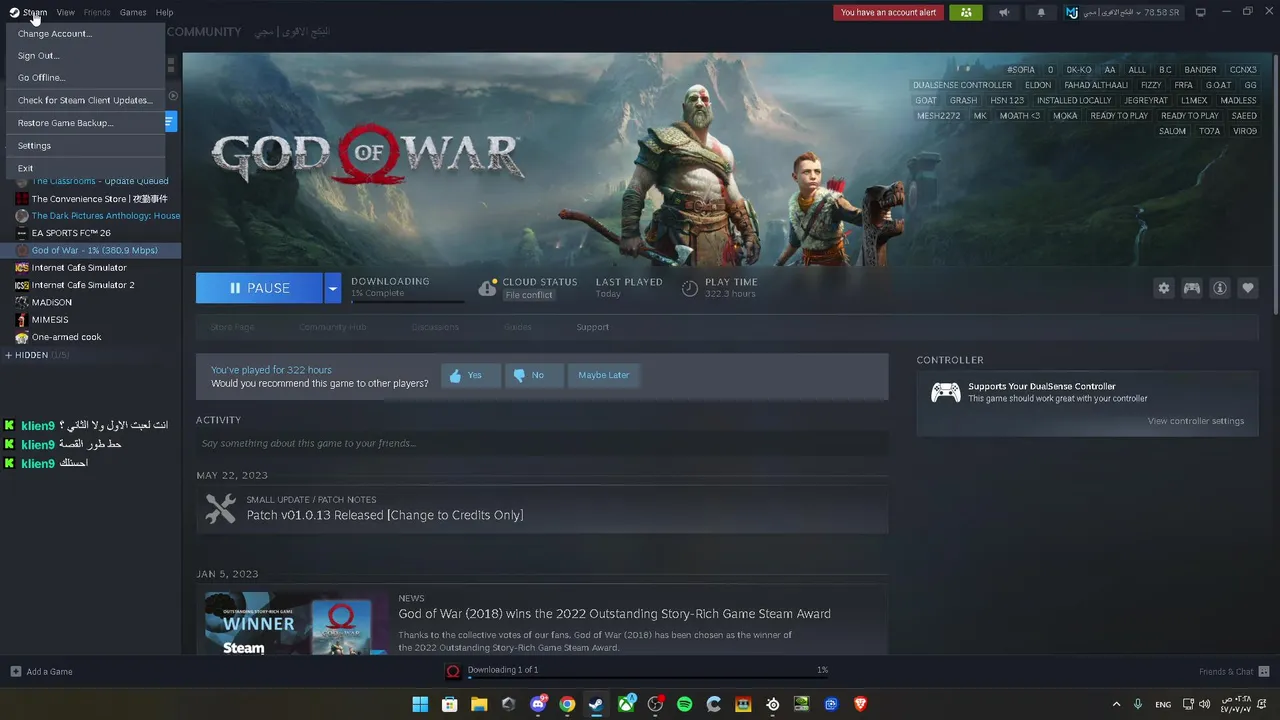The height and width of the screenshot is (720, 1280).
Task: Choose Exit from Steam menu
Action: click(x=85, y=168)
